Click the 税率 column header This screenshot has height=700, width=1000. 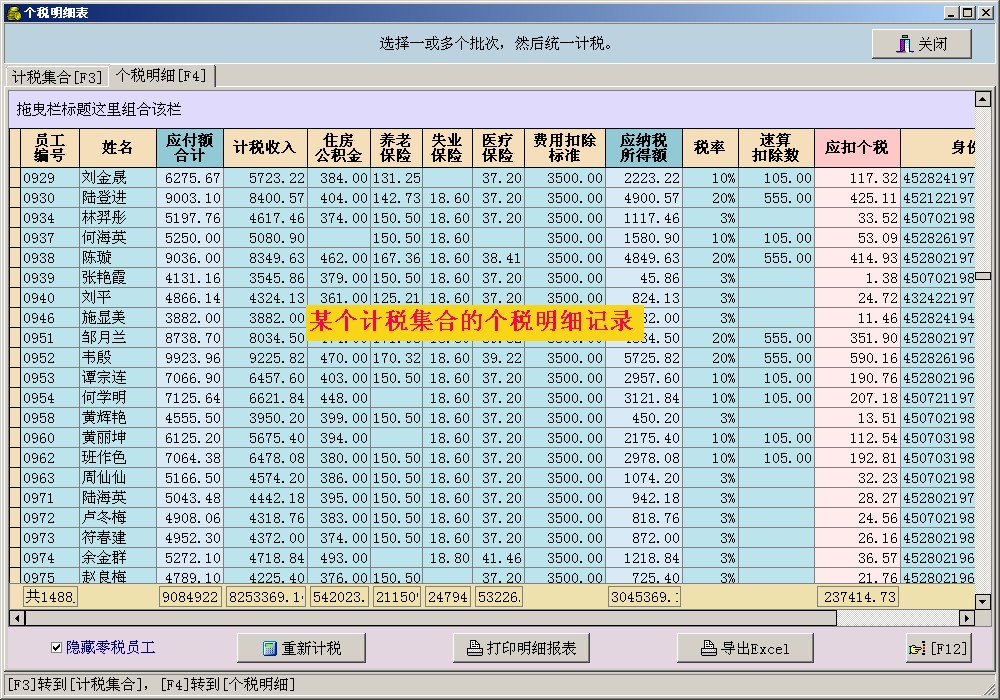[x=709, y=148]
